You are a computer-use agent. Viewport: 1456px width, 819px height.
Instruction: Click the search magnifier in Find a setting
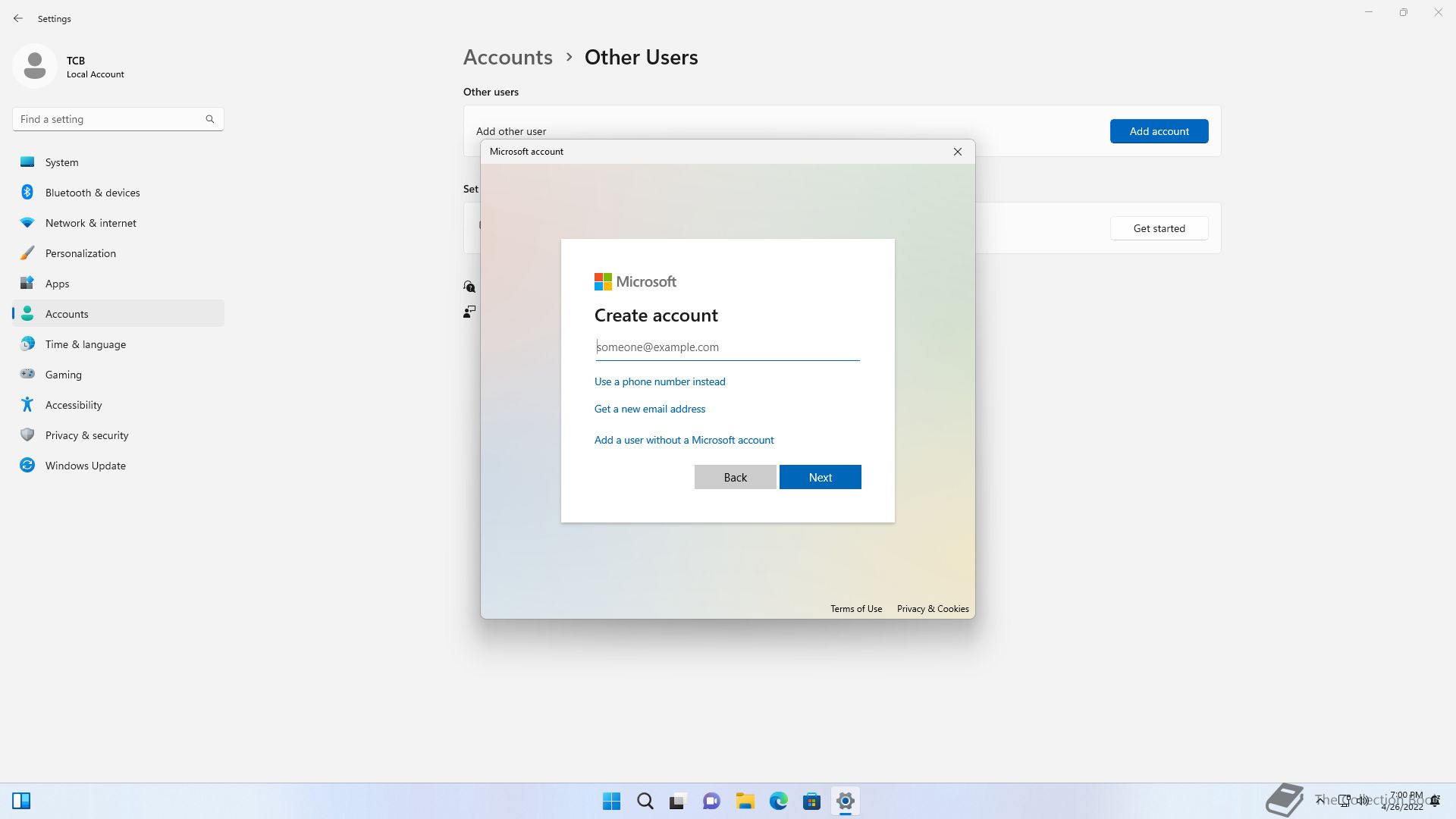210,119
